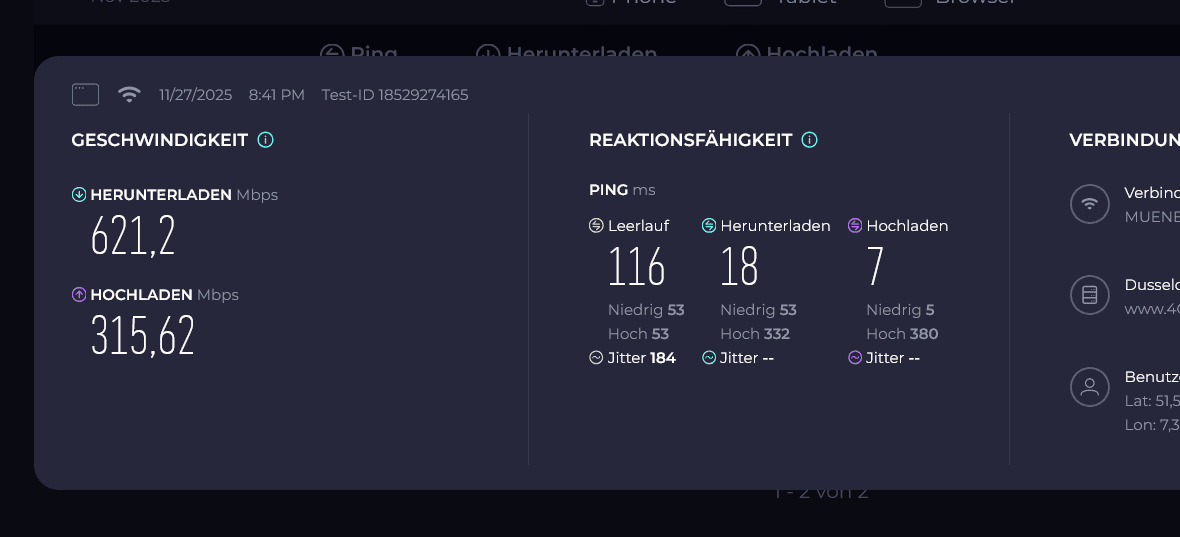
Task: Click the circled server icon by Dusseldorf
Action: (1090, 295)
